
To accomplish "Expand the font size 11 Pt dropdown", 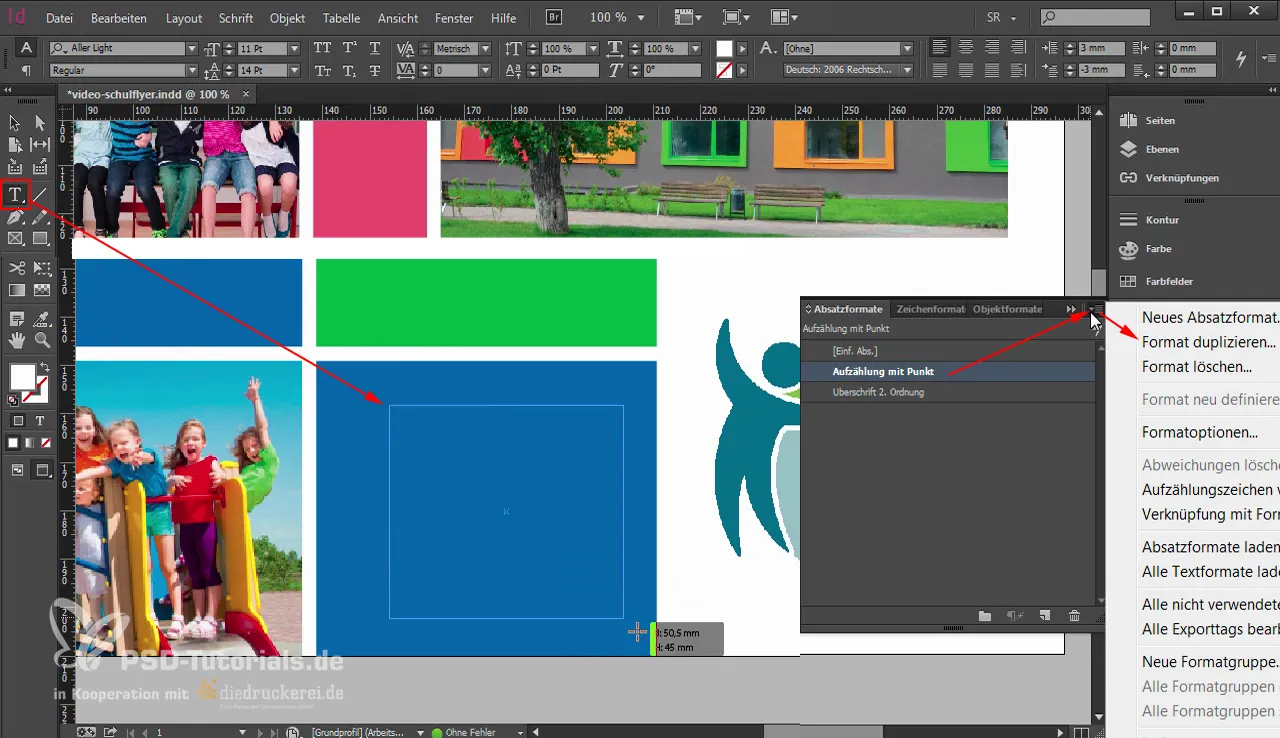I will [x=293, y=49].
